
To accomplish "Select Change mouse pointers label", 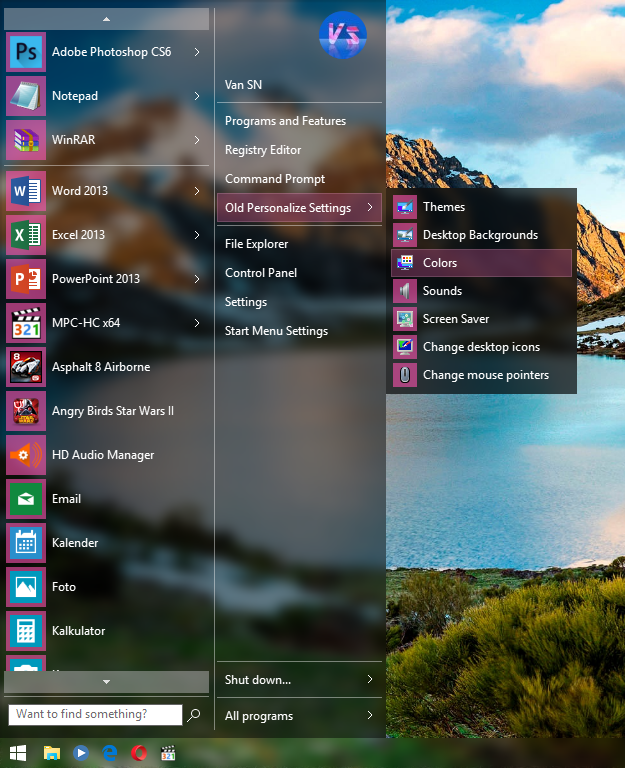I will point(486,375).
